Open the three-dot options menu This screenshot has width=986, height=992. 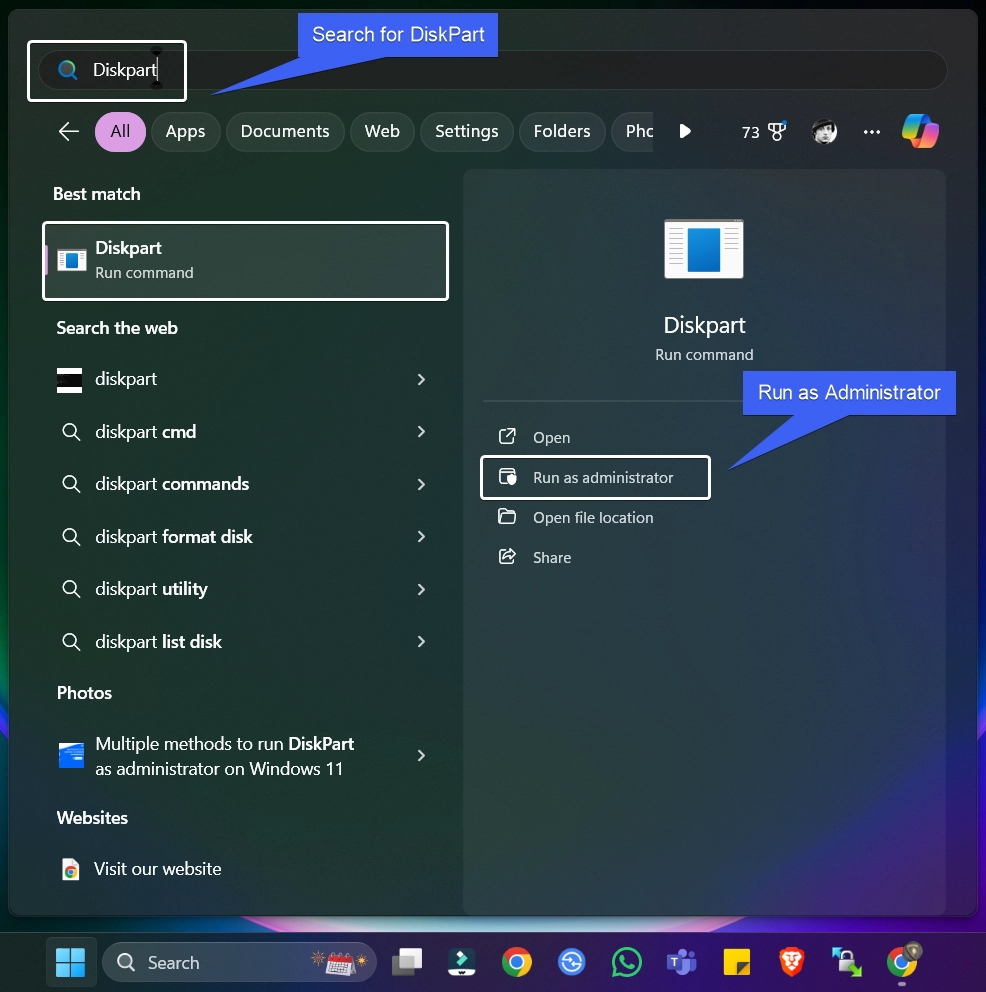click(x=872, y=132)
